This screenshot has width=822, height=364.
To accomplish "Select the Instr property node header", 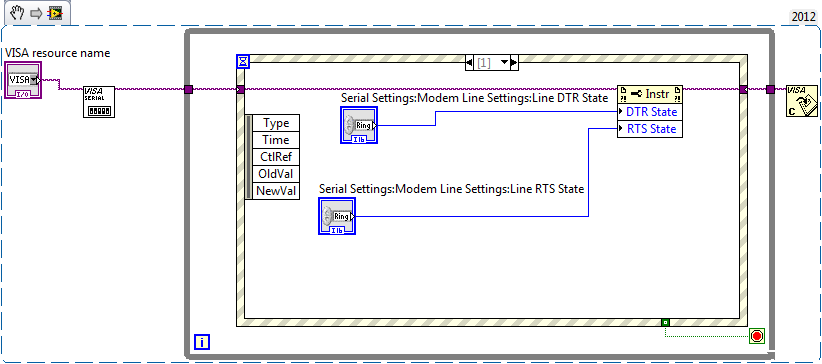I will (650, 94).
